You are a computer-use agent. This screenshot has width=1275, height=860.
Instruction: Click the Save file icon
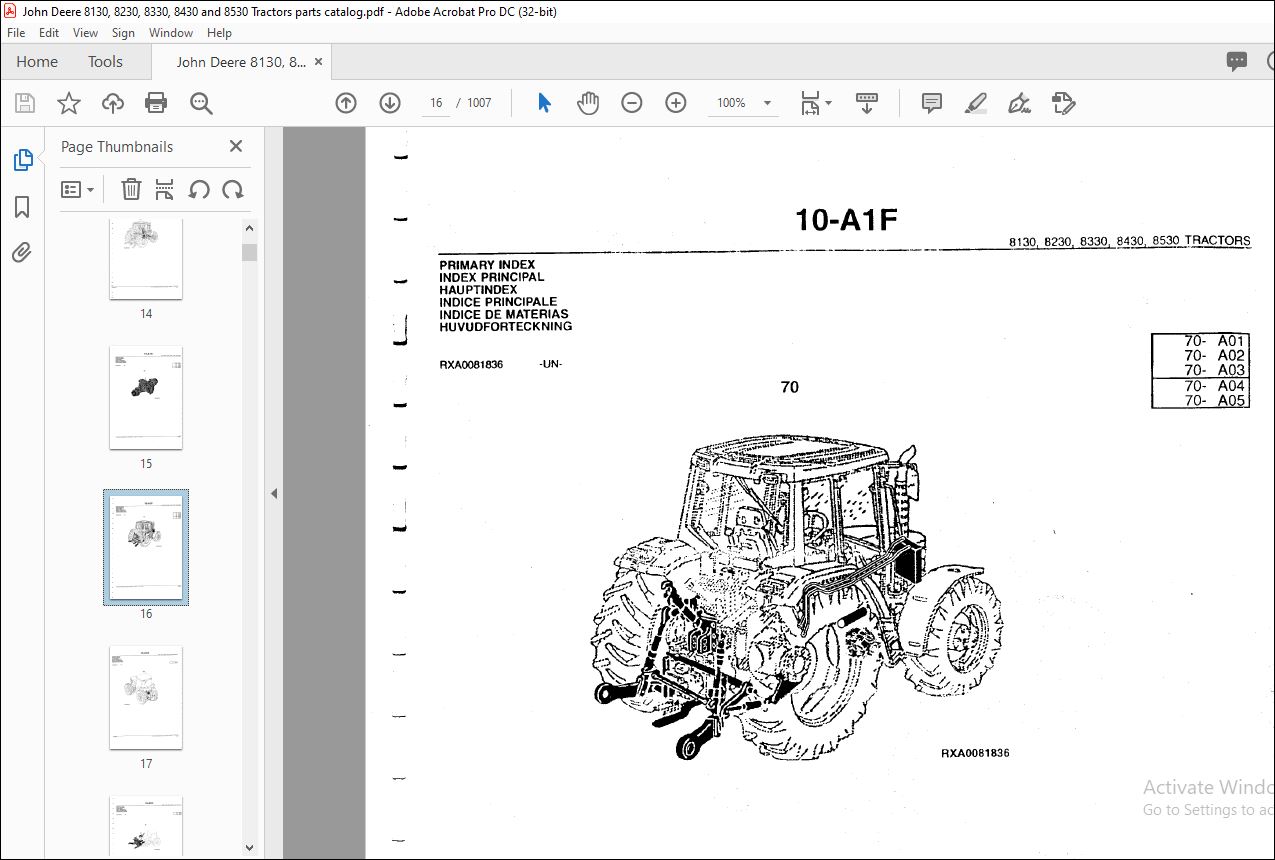[x=25, y=103]
